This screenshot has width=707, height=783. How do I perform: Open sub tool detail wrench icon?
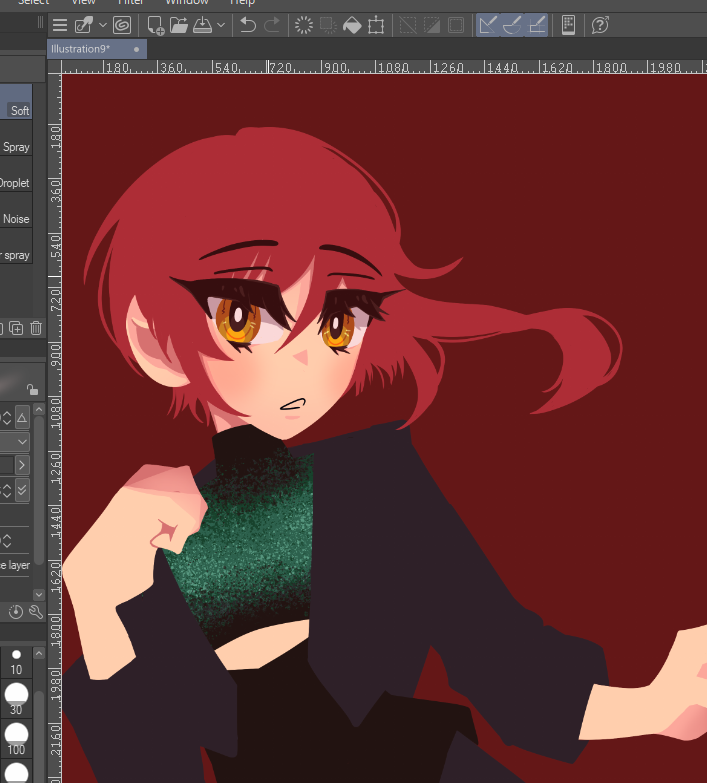pyautogui.click(x=36, y=612)
